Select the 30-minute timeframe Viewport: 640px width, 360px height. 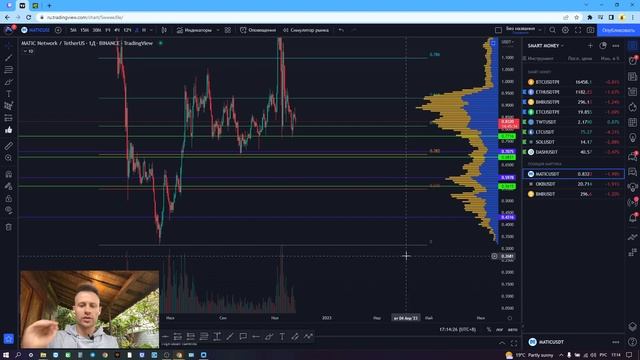pos(97,30)
